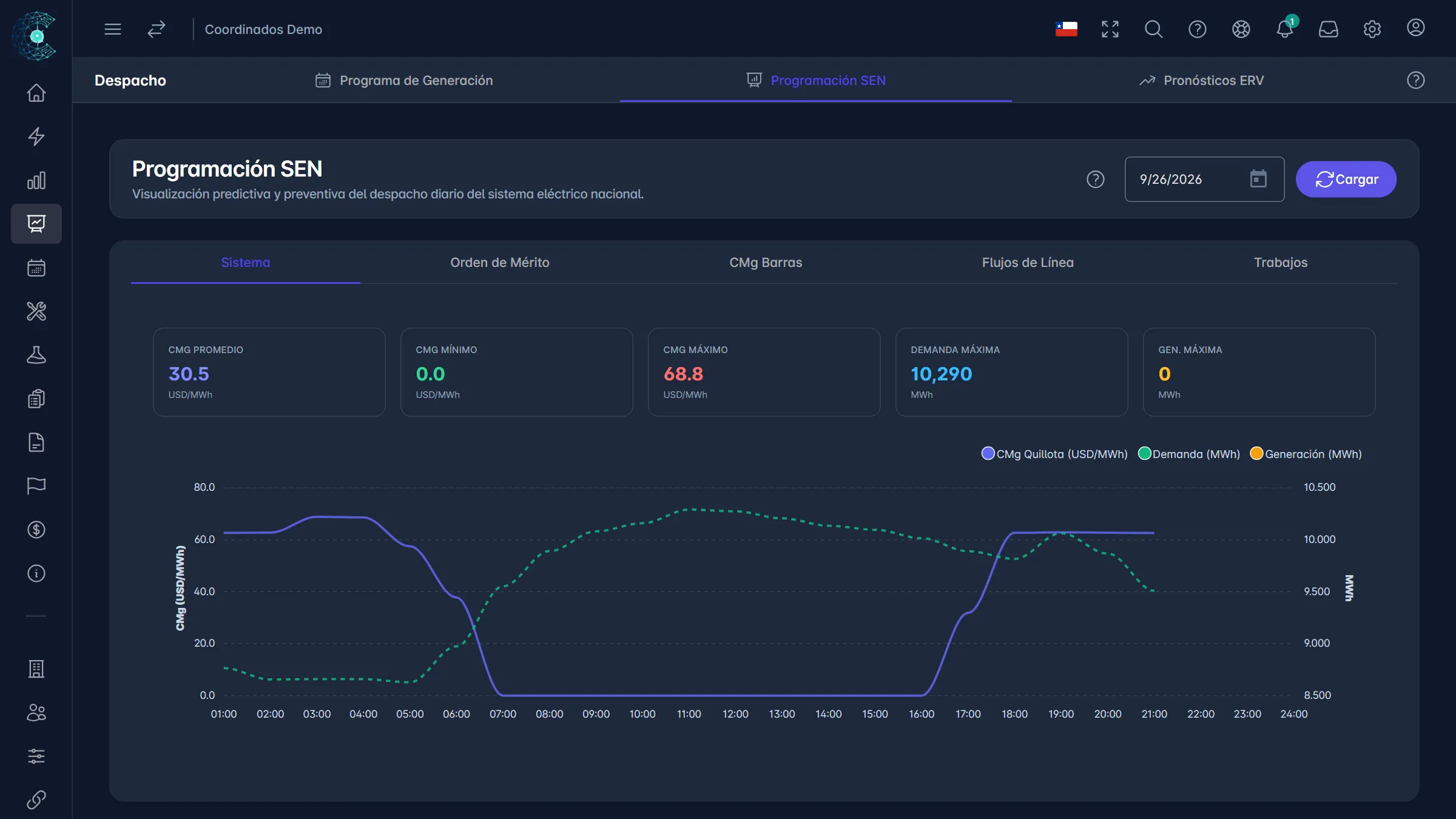1456x819 pixels.
Task: Open the sliders settings sidebar icon
Action: click(x=36, y=756)
